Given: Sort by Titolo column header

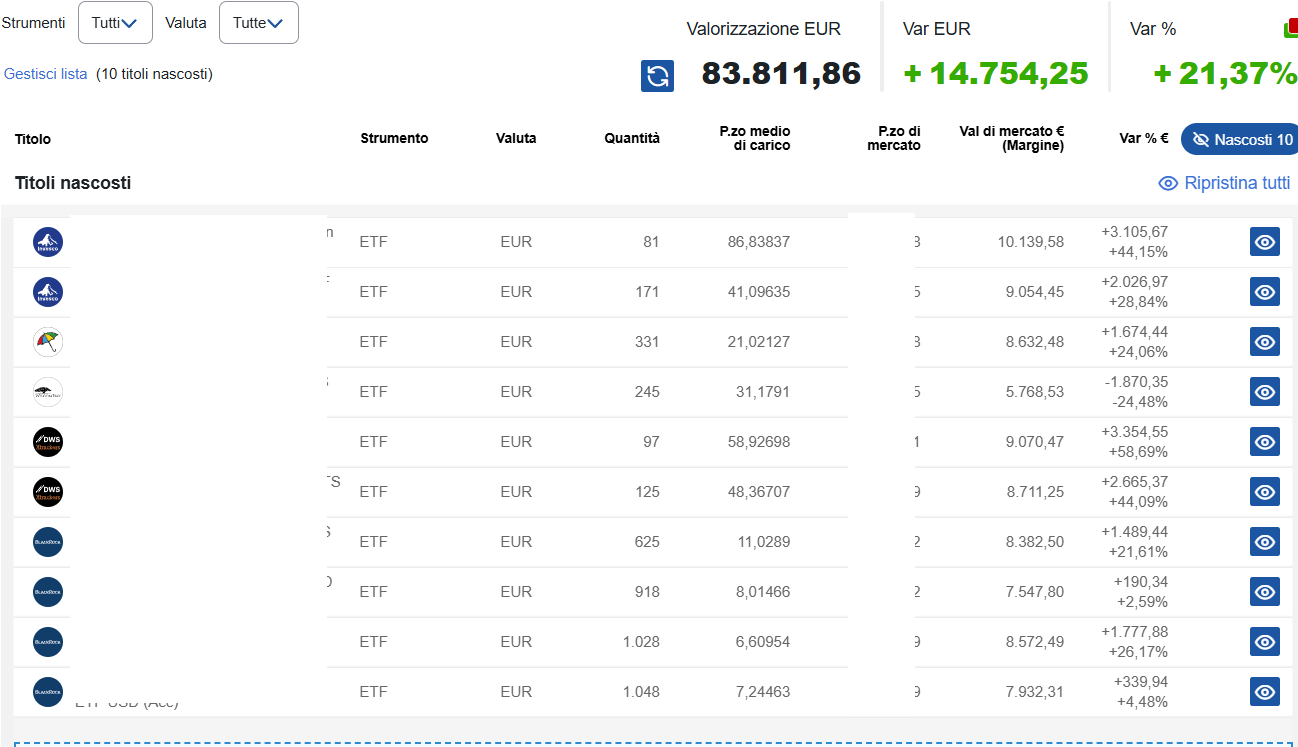Looking at the screenshot, I should [x=33, y=139].
